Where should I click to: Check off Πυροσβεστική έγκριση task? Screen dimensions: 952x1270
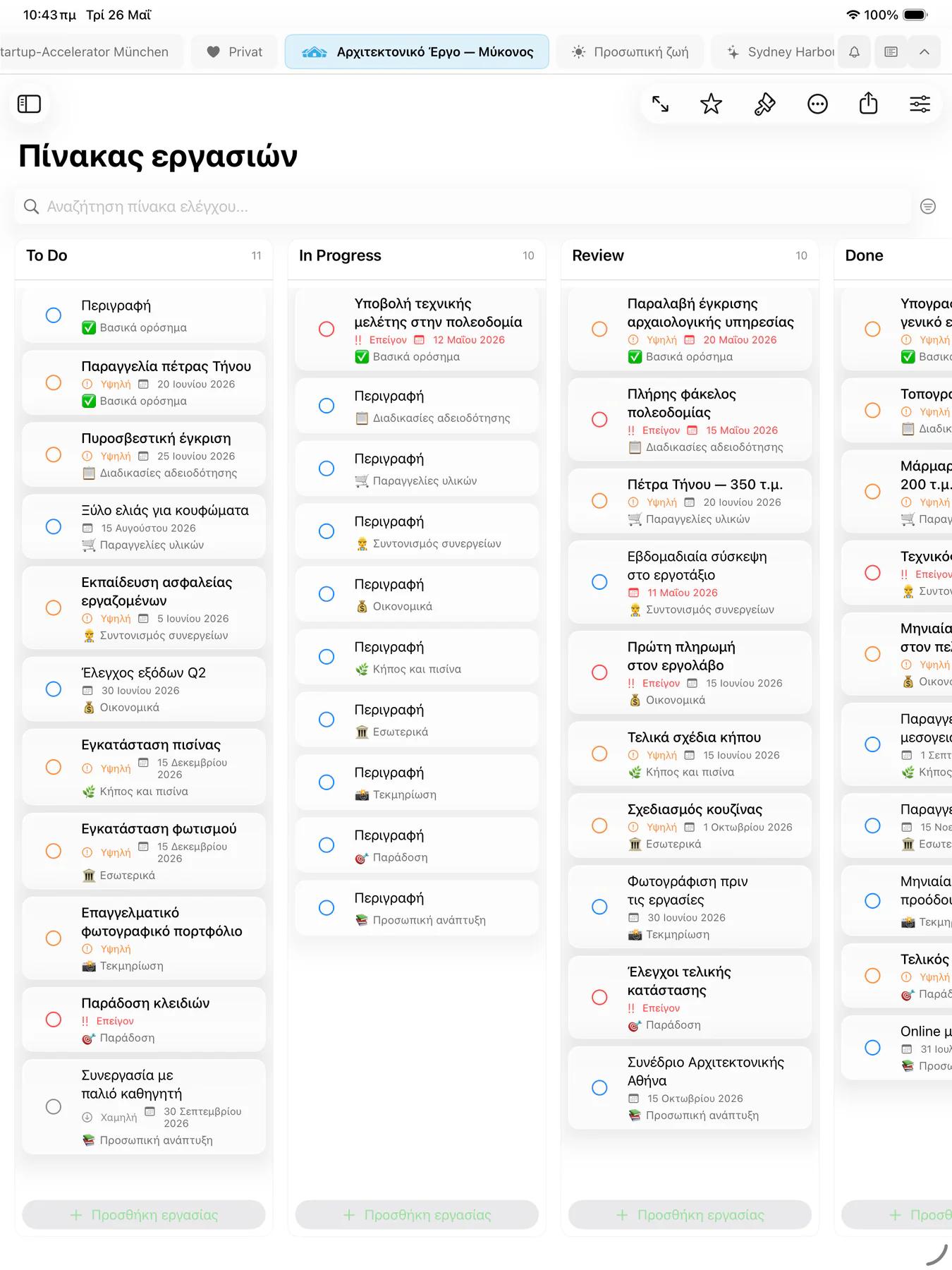click(54, 454)
